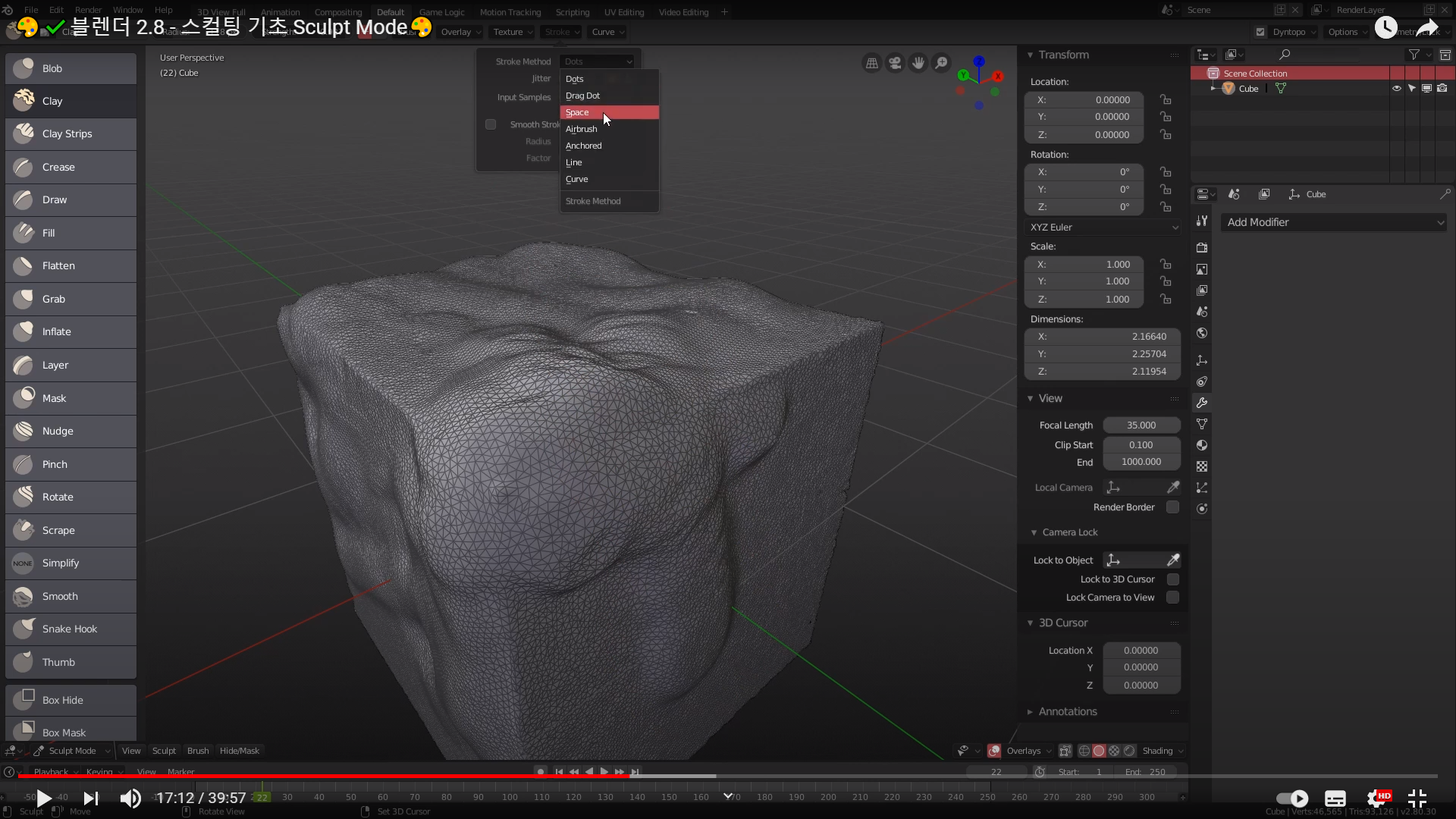The width and height of the screenshot is (1456, 819).
Task: Click the zoom view magnifier gizmo
Action: pos(941,63)
